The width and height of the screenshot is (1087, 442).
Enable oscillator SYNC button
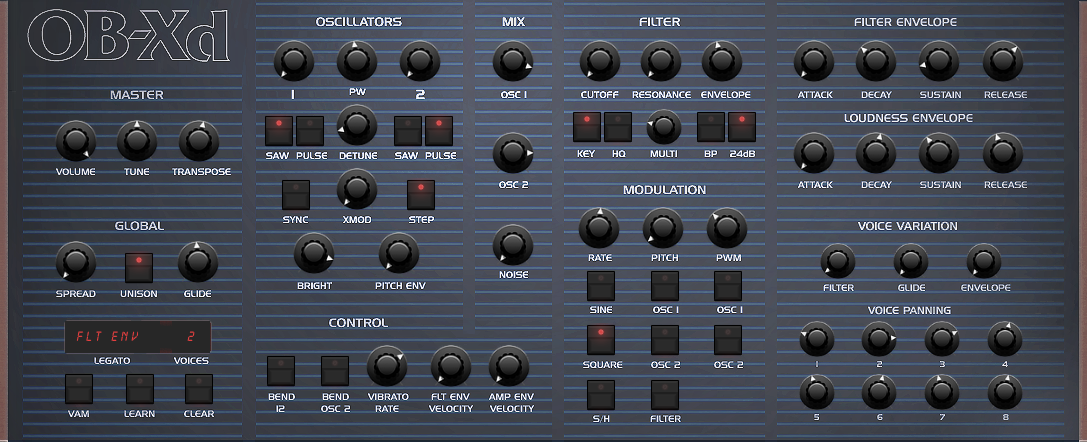(296, 195)
